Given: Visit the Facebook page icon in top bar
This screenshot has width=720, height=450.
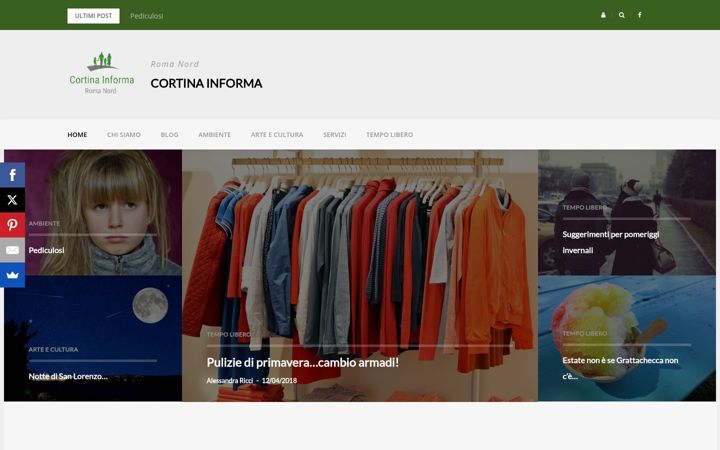Looking at the screenshot, I should [x=639, y=15].
